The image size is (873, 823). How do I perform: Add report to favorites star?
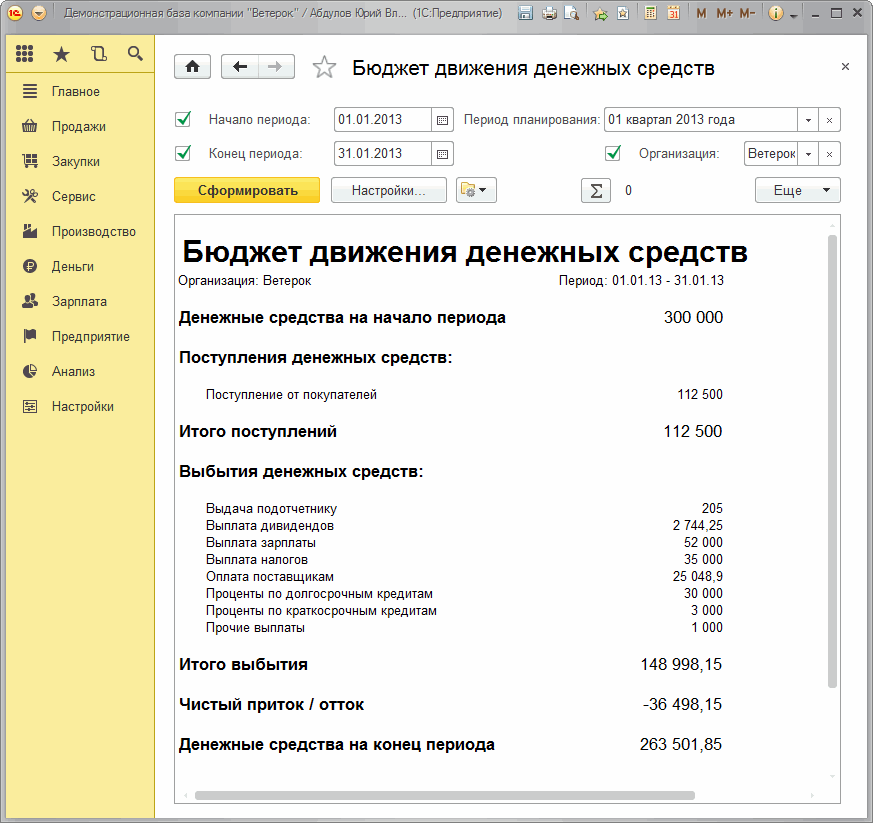(324, 67)
